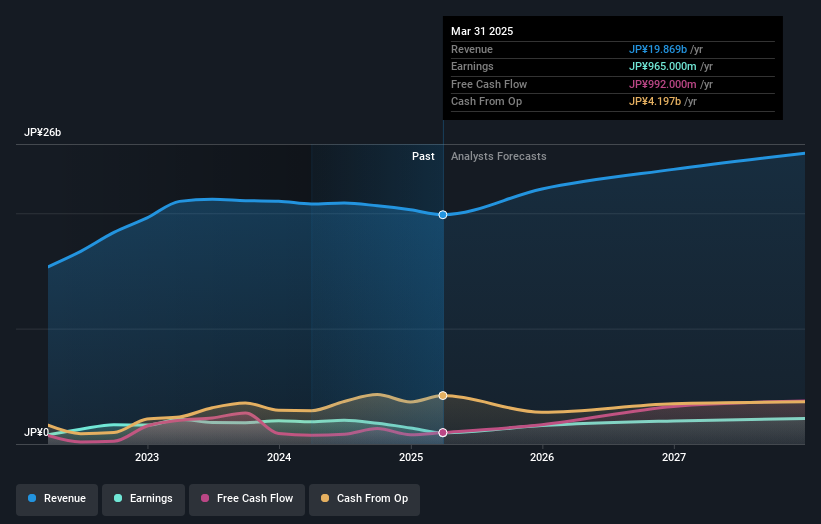Click the 2025 x-axis label
This screenshot has width=821, height=524.
[x=411, y=458]
